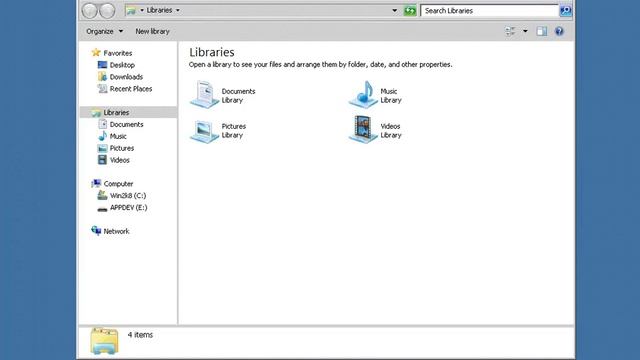Click the sidebar Videos filmstrip icon

(x=102, y=160)
